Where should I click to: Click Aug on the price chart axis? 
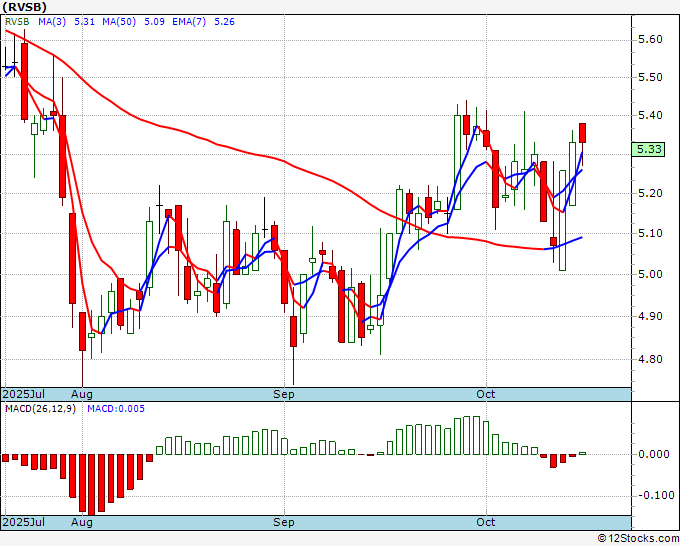pyautogui.click(x=82, y=394)
